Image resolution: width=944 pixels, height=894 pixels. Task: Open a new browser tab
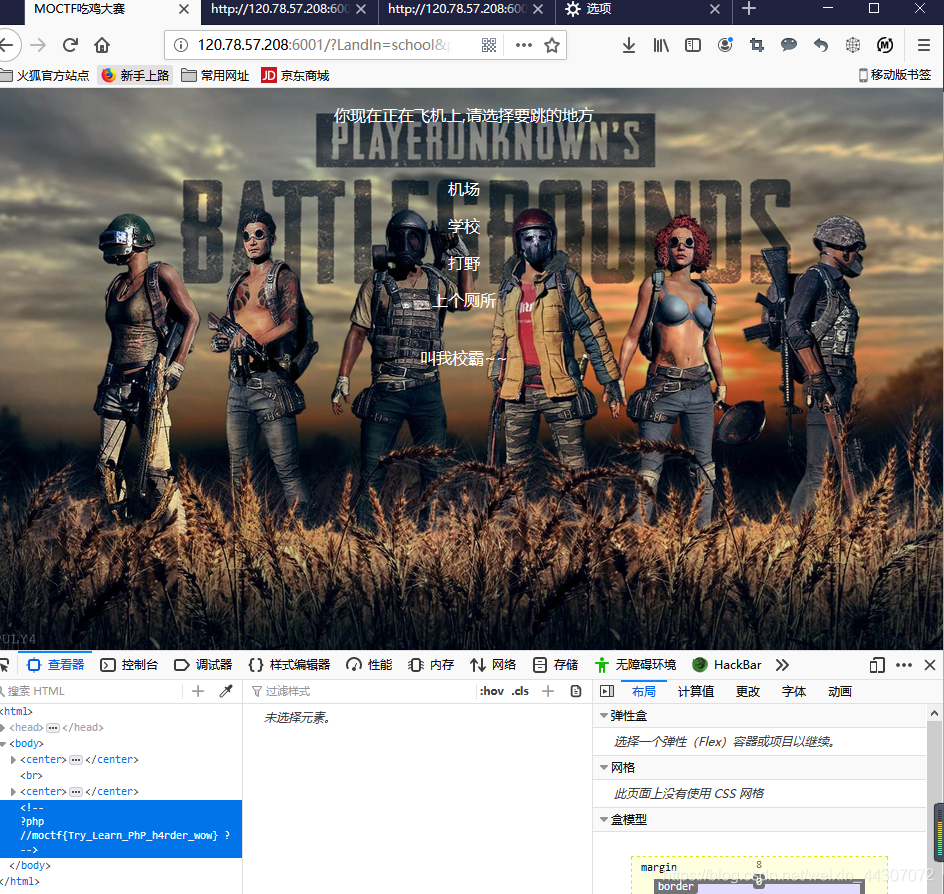pos(749,8)
